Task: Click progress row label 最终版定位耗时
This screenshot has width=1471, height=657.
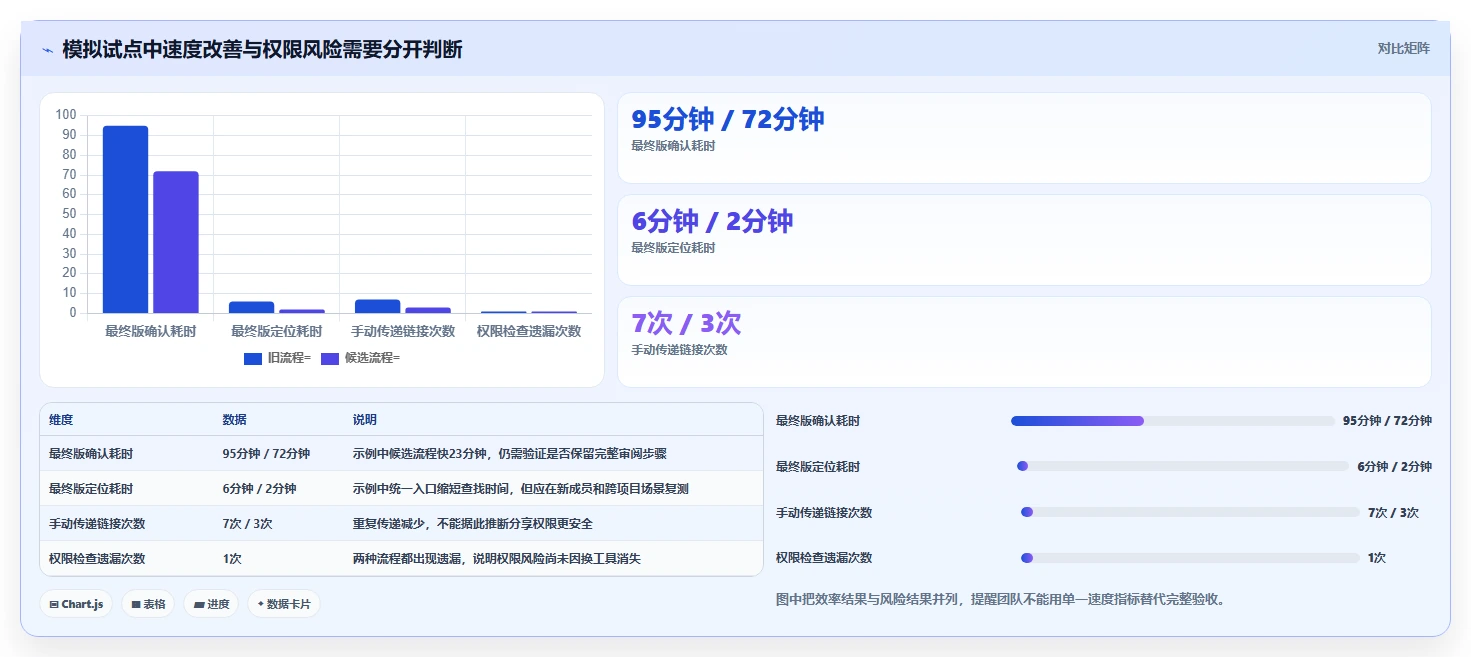Action: coord(818,467)
